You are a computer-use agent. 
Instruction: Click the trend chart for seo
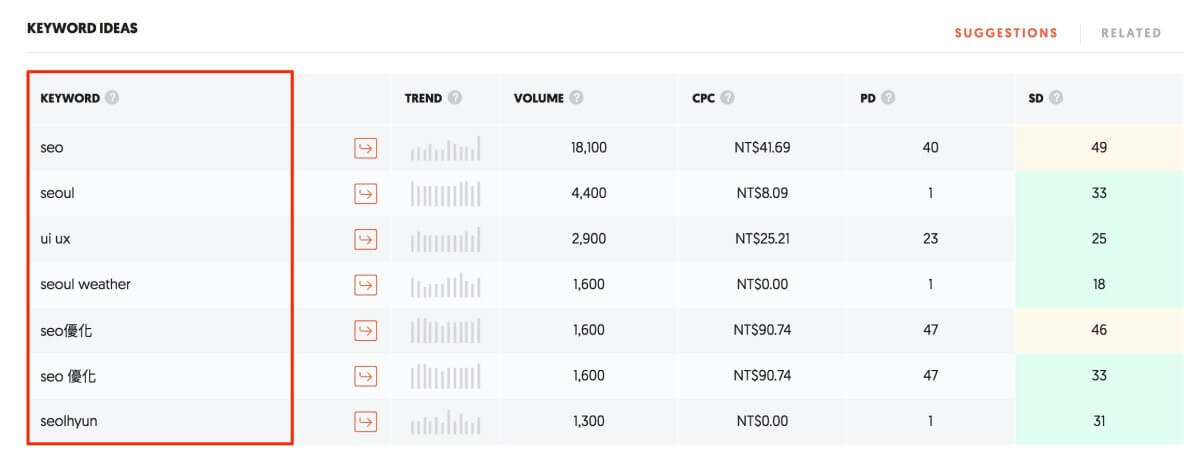tap(445, 149)
